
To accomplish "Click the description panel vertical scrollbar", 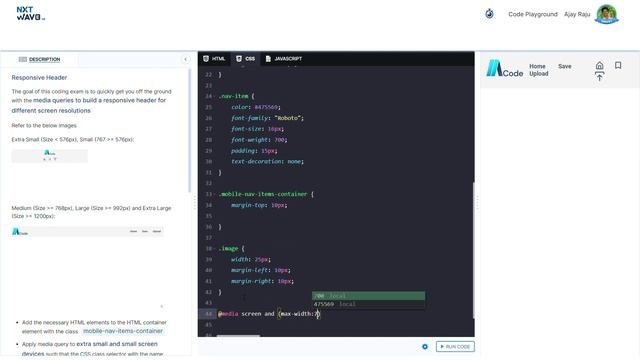I will 189,131.
